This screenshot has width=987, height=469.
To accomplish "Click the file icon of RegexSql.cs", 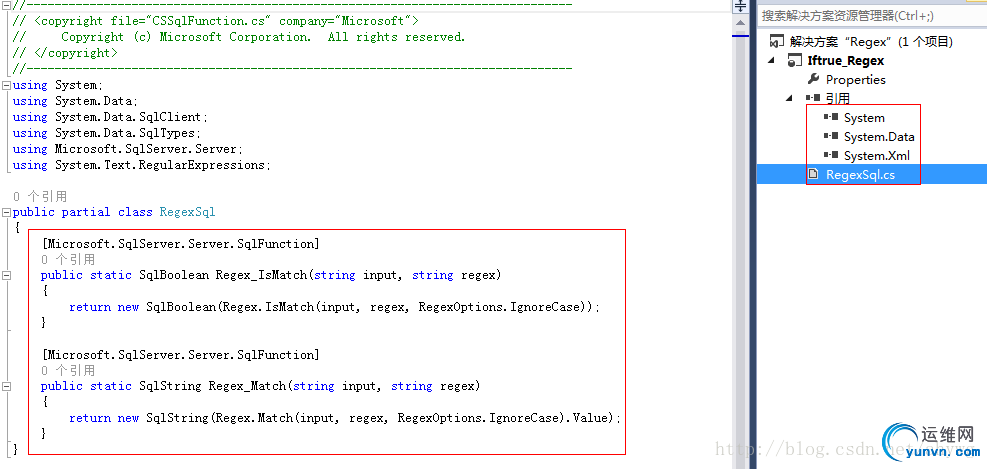I will click(813, 174).
